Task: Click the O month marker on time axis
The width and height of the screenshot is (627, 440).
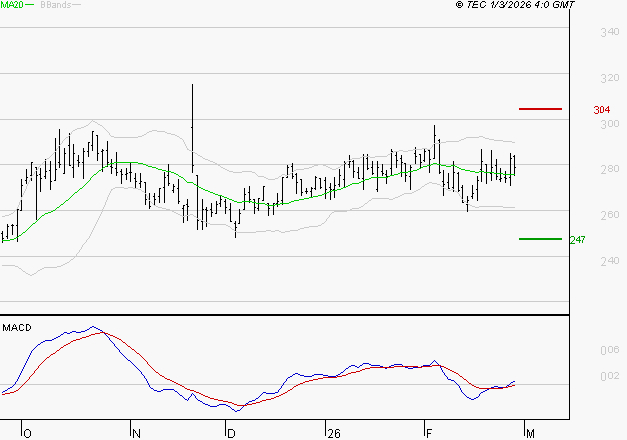Action: pos(27,433)
